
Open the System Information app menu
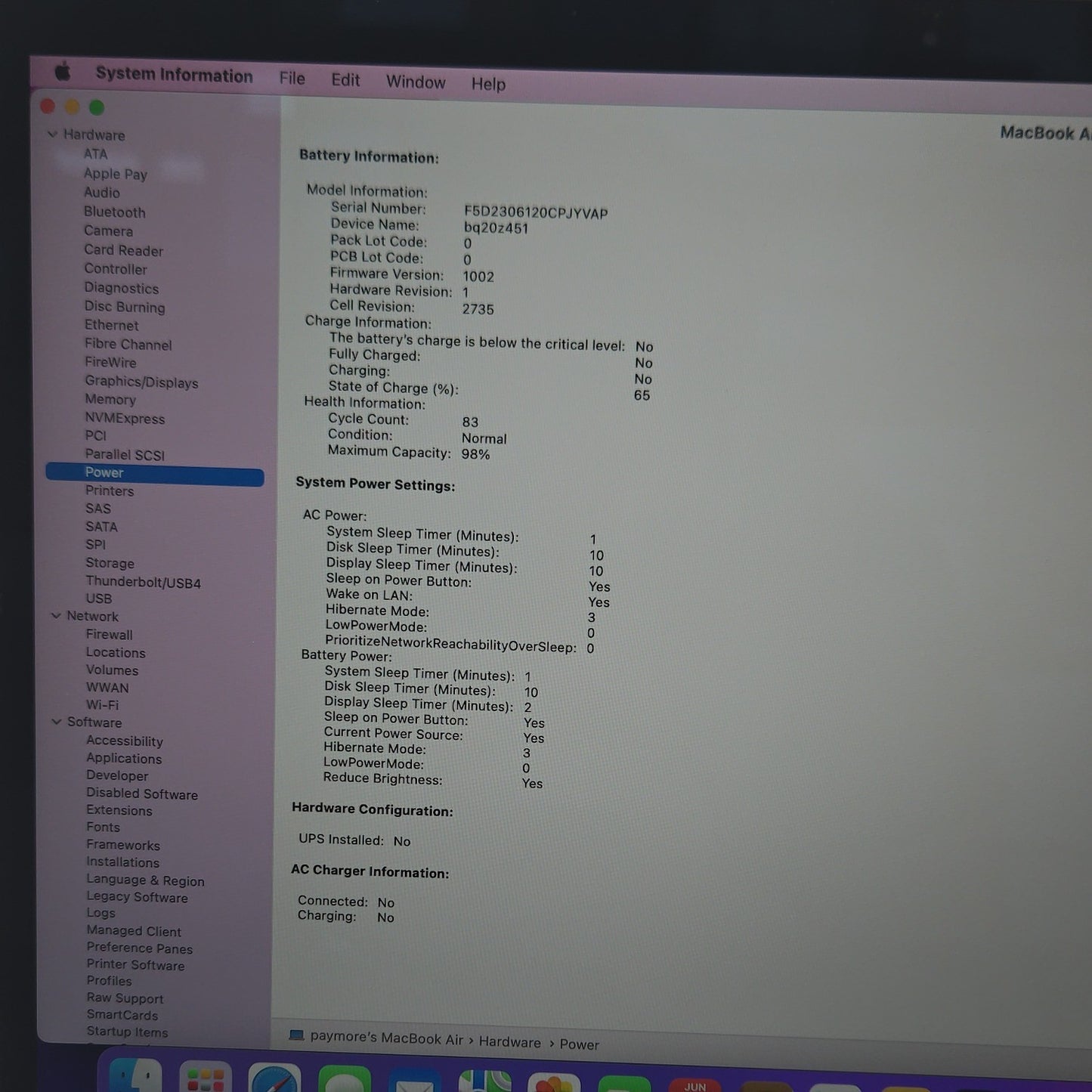tap(175, 75)
